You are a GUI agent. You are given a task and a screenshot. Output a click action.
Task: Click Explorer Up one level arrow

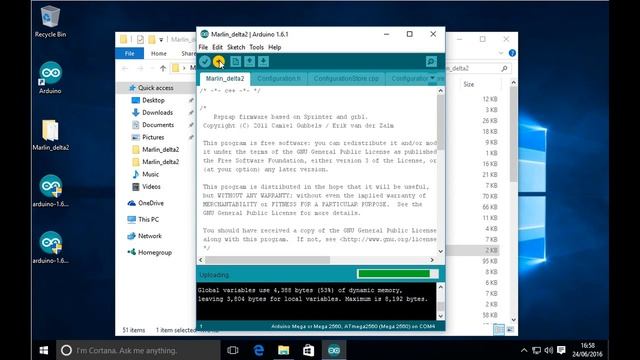[163, 68]
